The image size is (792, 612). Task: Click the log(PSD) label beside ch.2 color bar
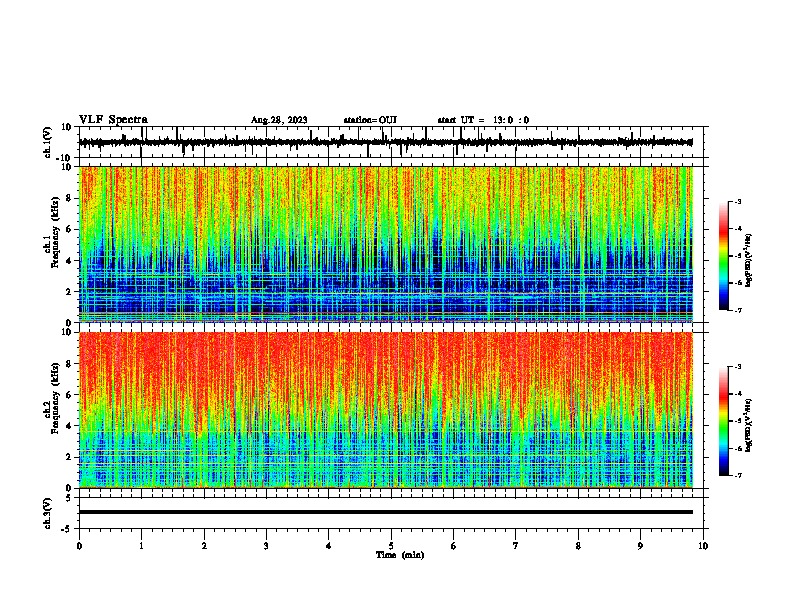click(749, 425)
